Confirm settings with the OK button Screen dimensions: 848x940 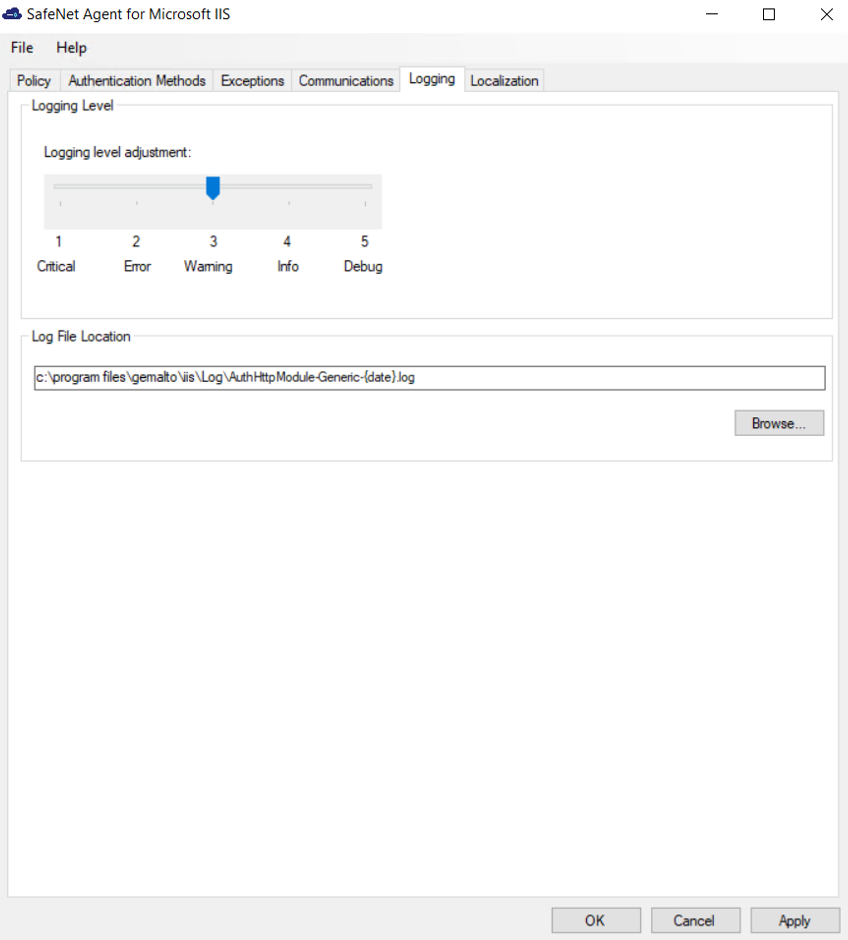pos(596,920)
